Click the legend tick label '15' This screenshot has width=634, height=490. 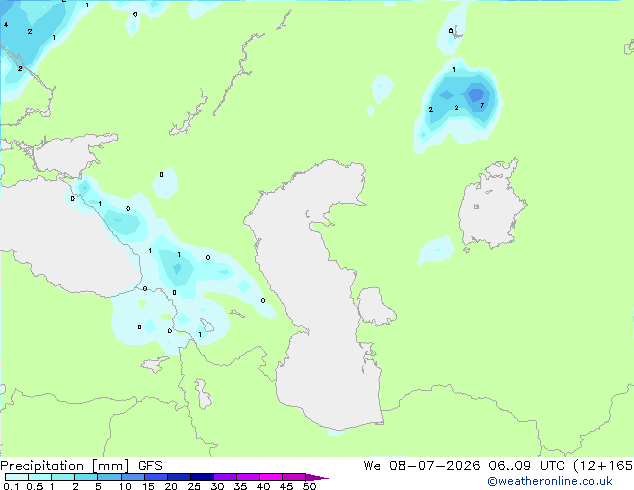click(x=148, y=486)
